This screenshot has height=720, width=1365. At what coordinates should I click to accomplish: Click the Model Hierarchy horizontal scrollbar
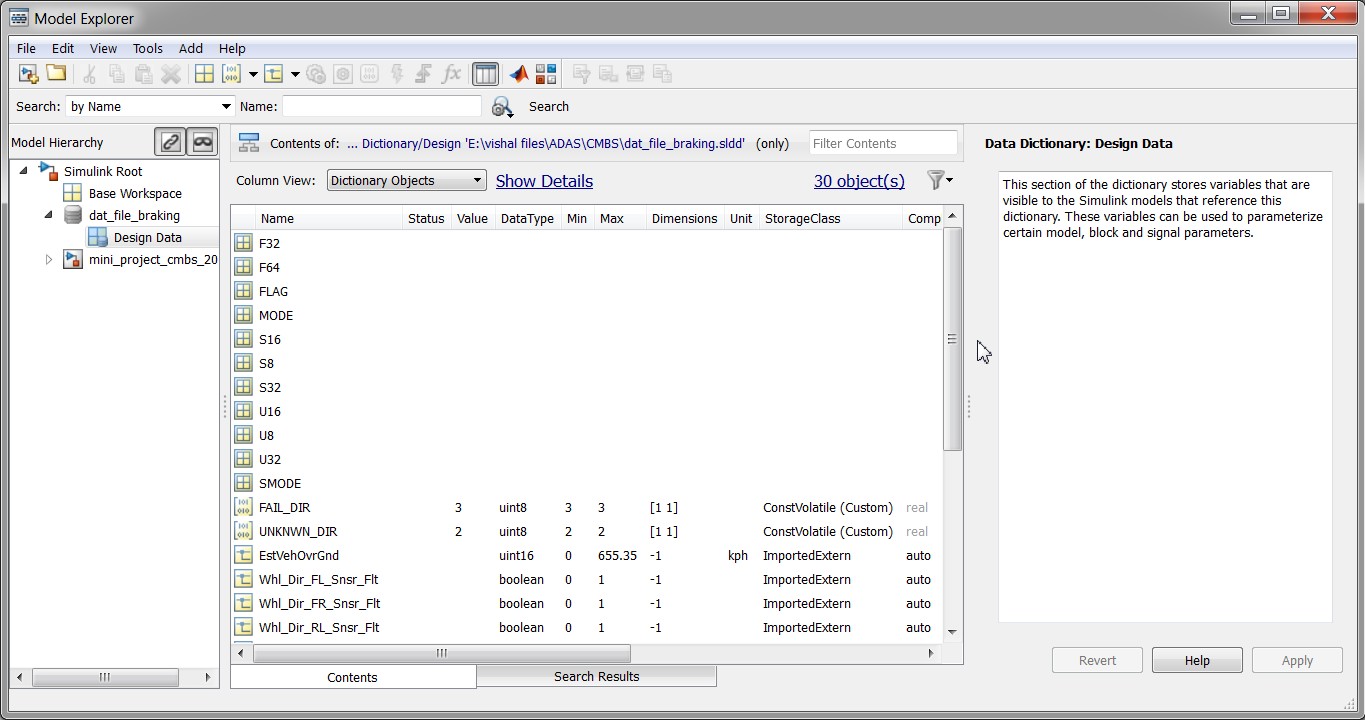click(x=105, y=677)
